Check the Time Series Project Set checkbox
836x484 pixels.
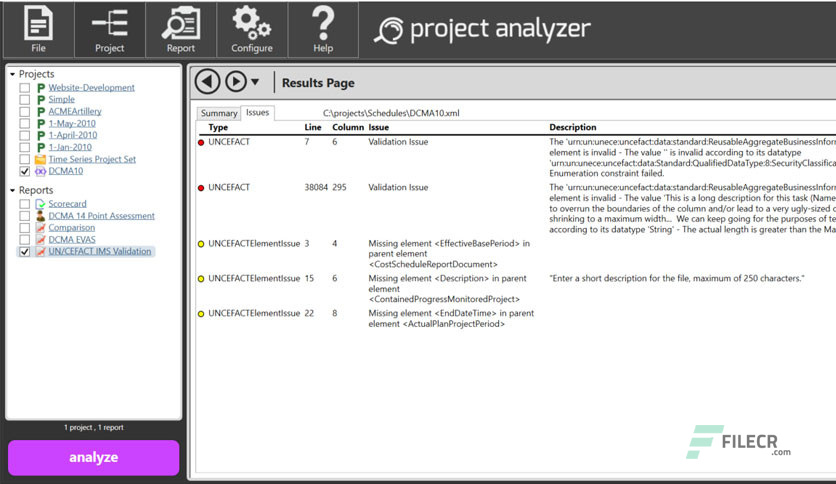(x=25, y=159)
